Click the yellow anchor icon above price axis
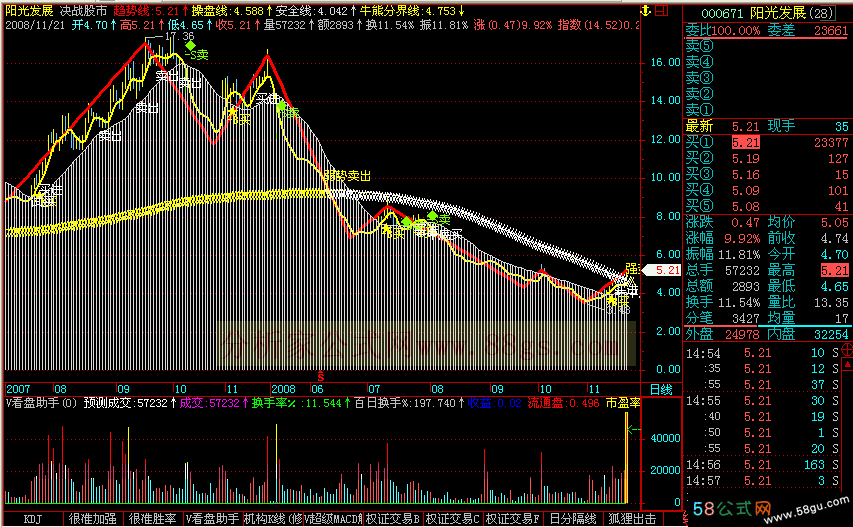Screen dimensions: 853x527 (x=646, y=10)
